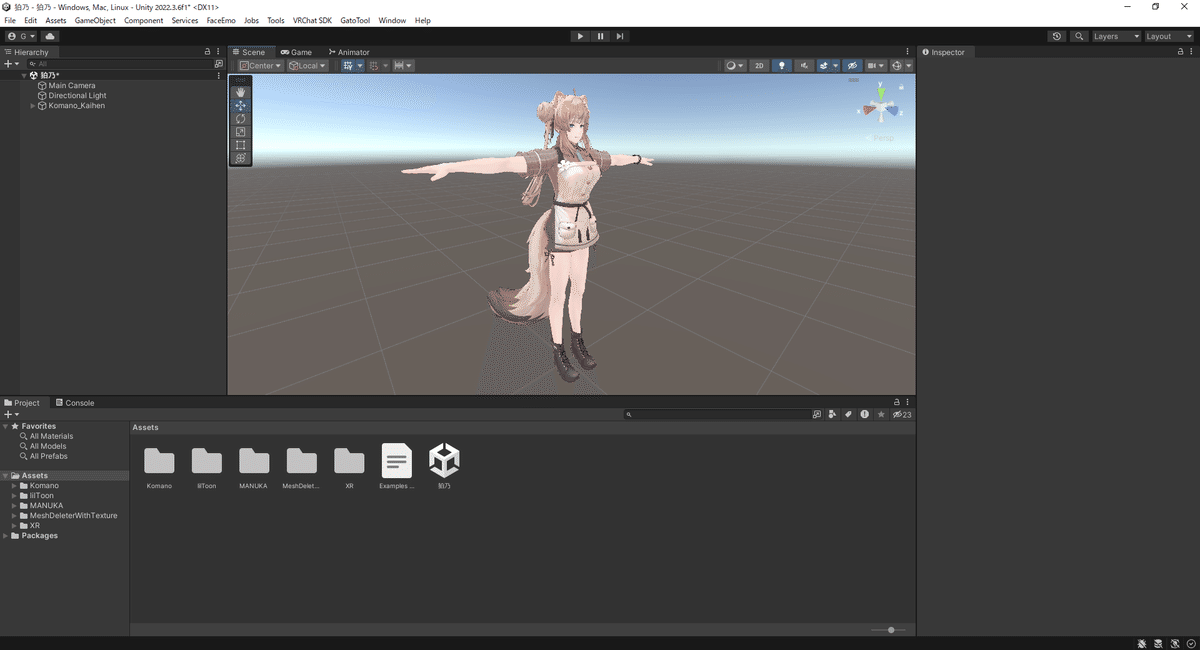
Task: Open Layout dropdown
Action: click(1169, 36)
